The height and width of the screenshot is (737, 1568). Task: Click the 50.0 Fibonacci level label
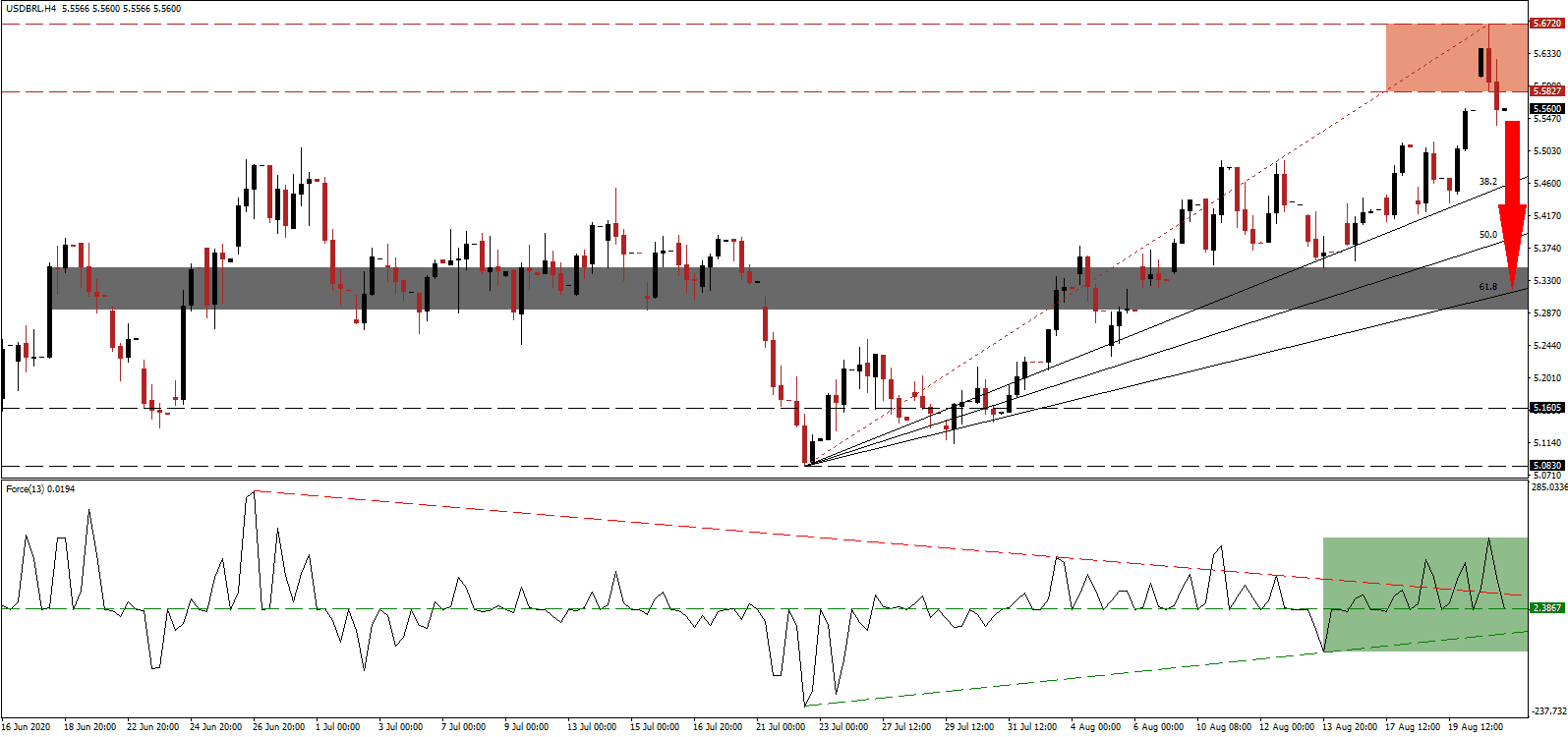(1488, 235)
